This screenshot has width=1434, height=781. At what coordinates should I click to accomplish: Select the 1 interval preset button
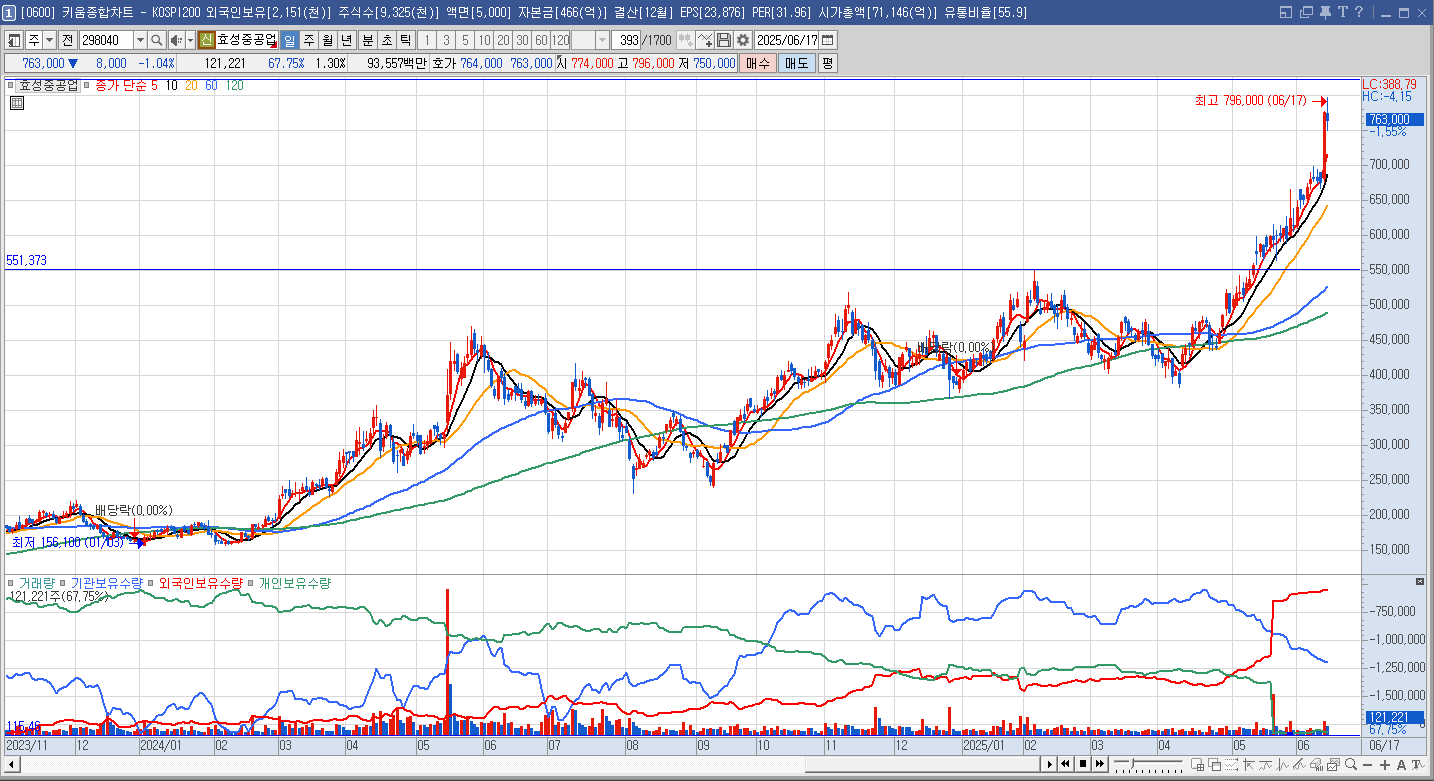coord(427,40)
